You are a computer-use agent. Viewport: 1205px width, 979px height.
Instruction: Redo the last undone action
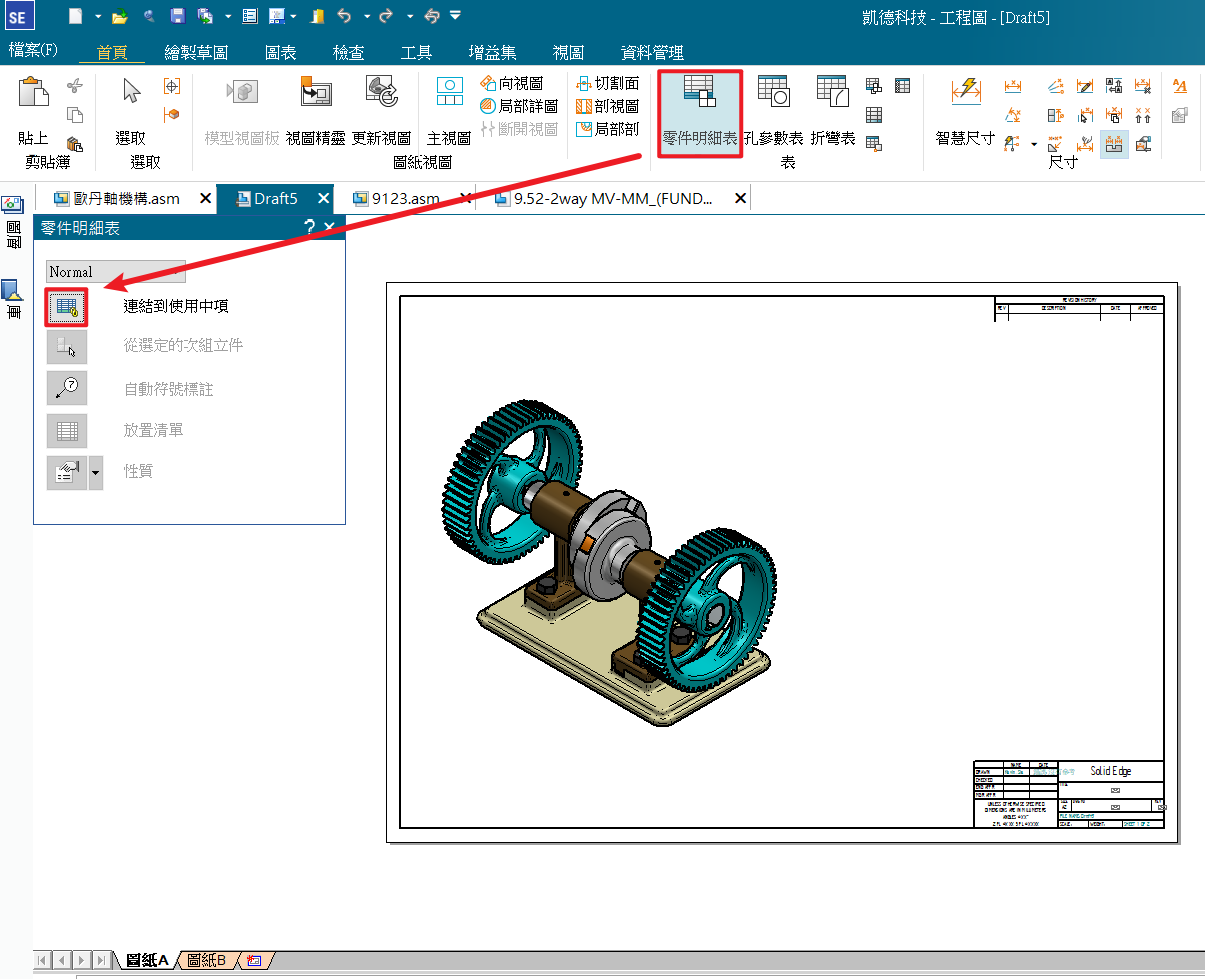pyautogui.click(x=387, y=16)
